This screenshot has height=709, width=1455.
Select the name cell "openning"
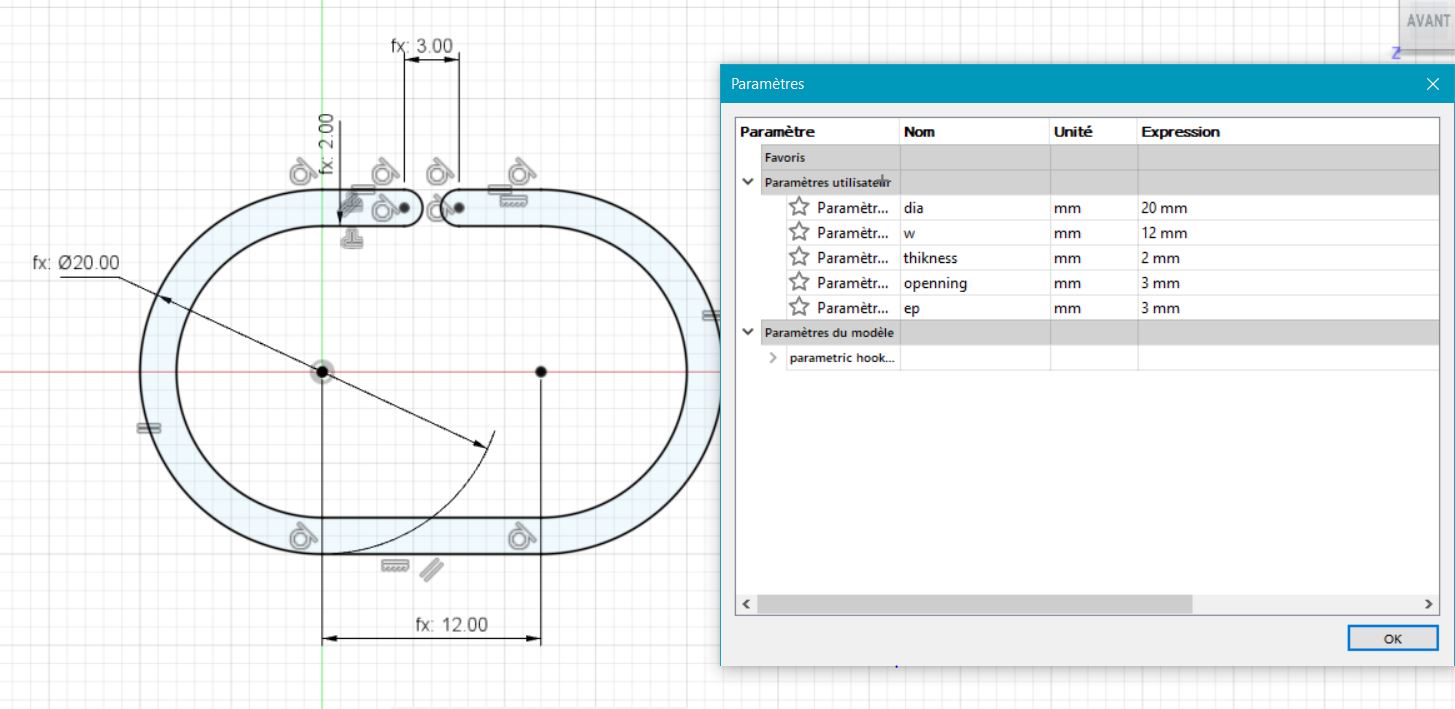click(975, 282)
